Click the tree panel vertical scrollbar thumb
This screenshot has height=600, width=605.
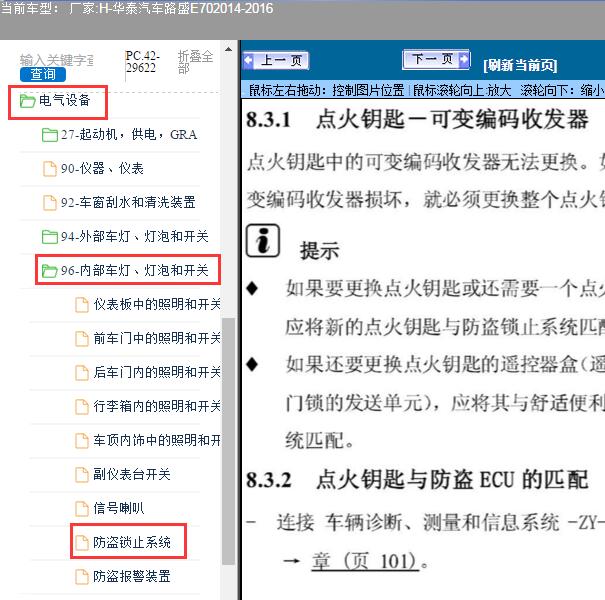(228, 441)
